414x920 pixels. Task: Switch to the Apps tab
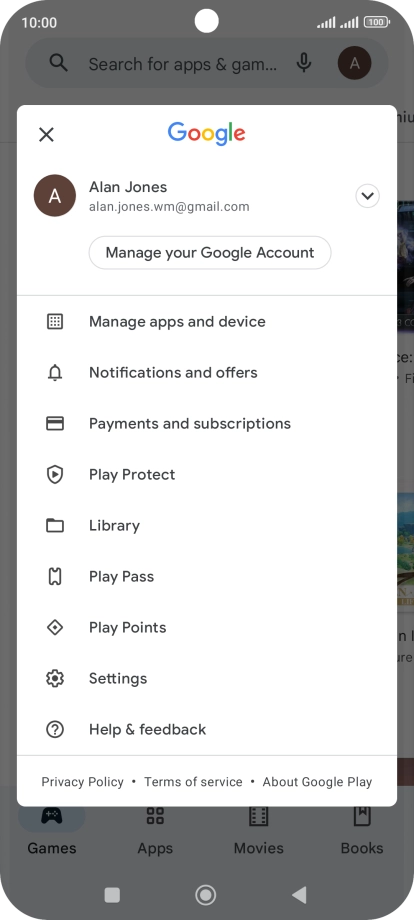point(155,830)
